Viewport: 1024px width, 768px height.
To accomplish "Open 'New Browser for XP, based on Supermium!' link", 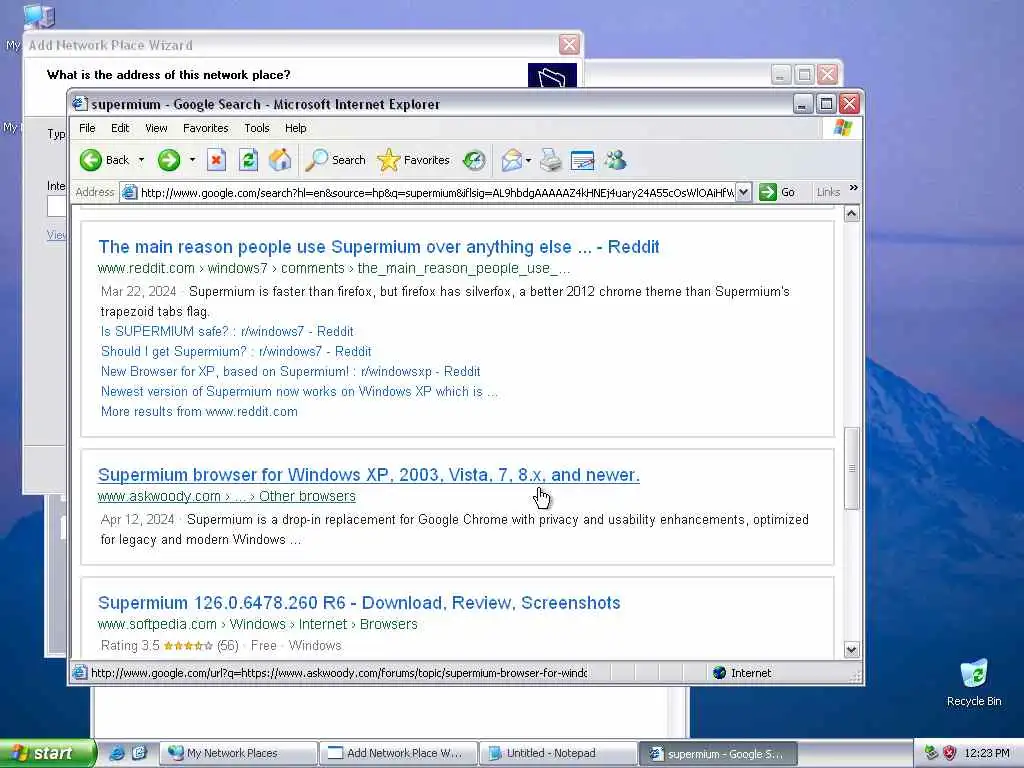I will [291, 372].
